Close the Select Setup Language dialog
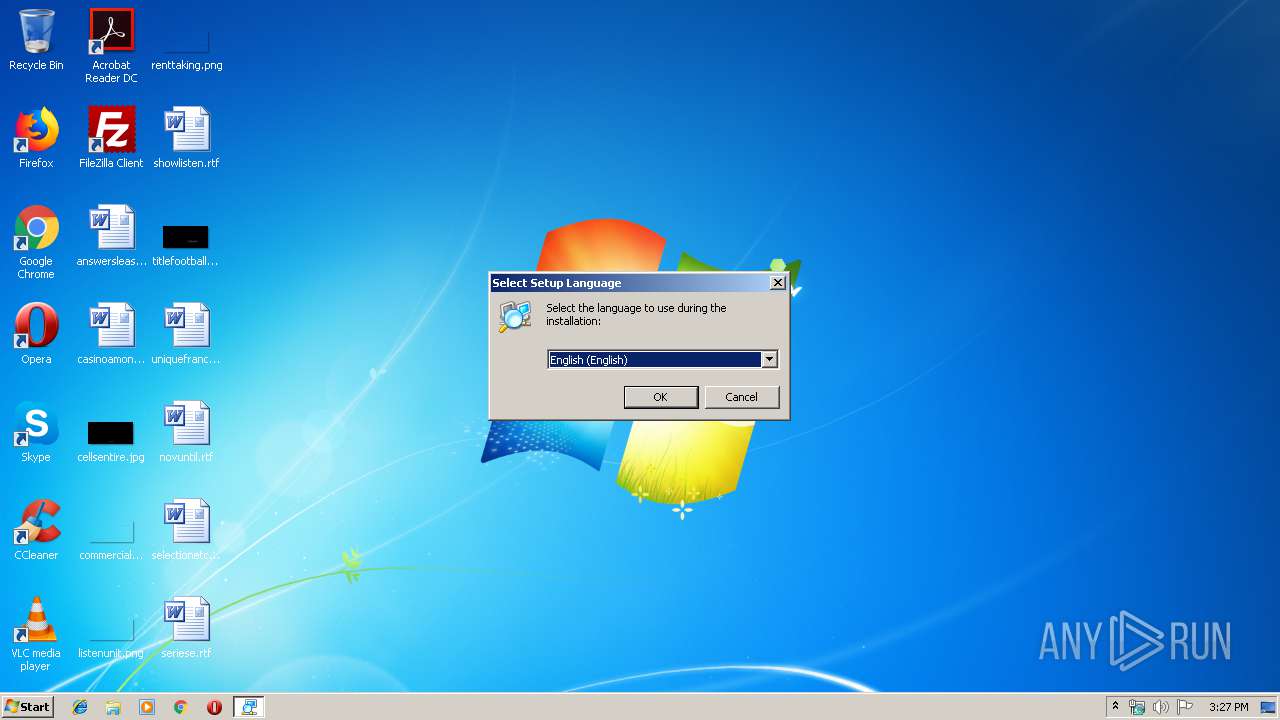 pos(777,283)
